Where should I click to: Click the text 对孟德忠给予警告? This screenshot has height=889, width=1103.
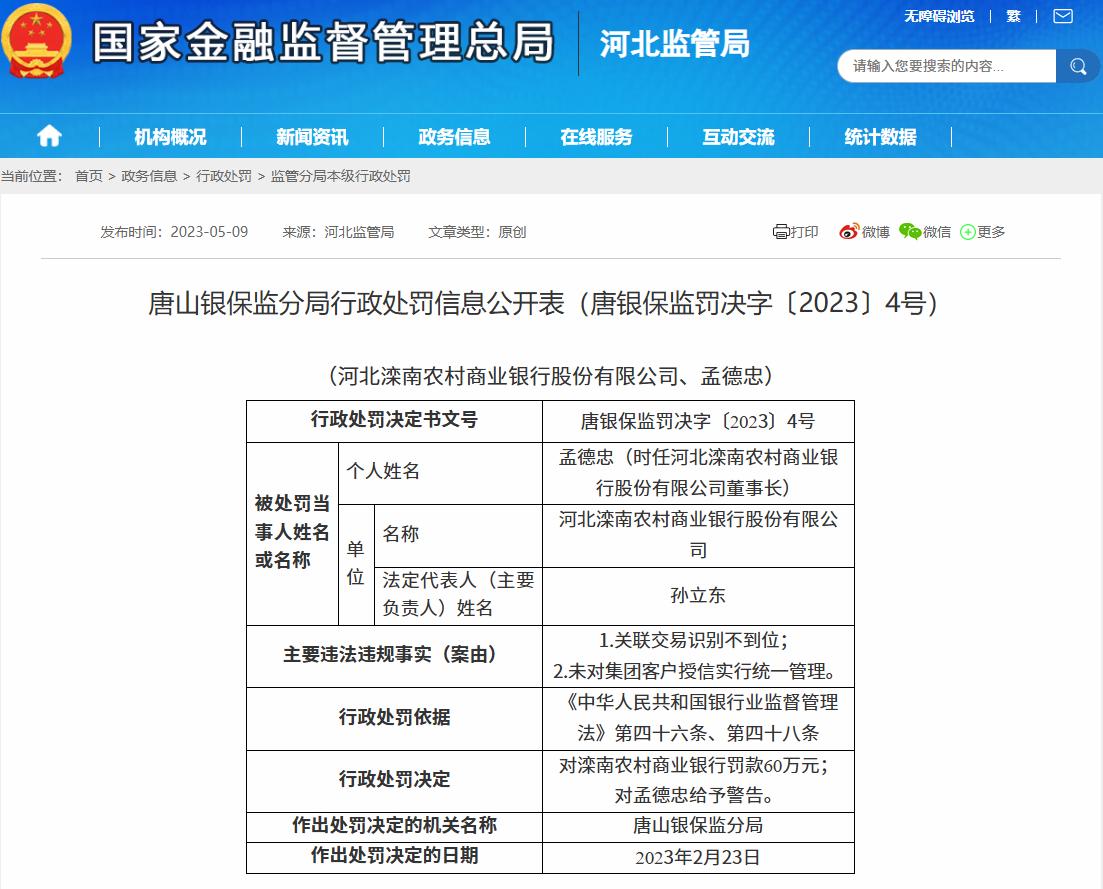694,795
